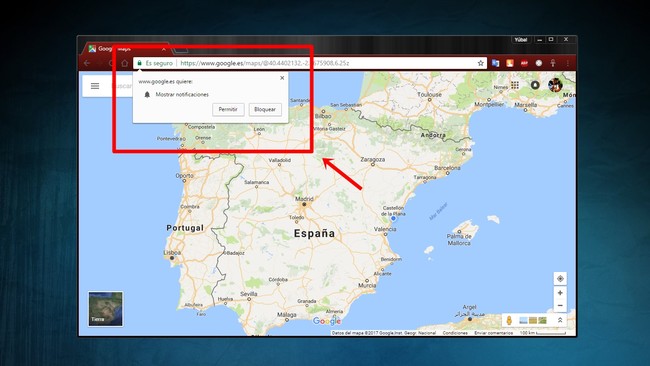Close the notification permission popup
The width and height of the screenshot is (650, 366).
(282, 78)
